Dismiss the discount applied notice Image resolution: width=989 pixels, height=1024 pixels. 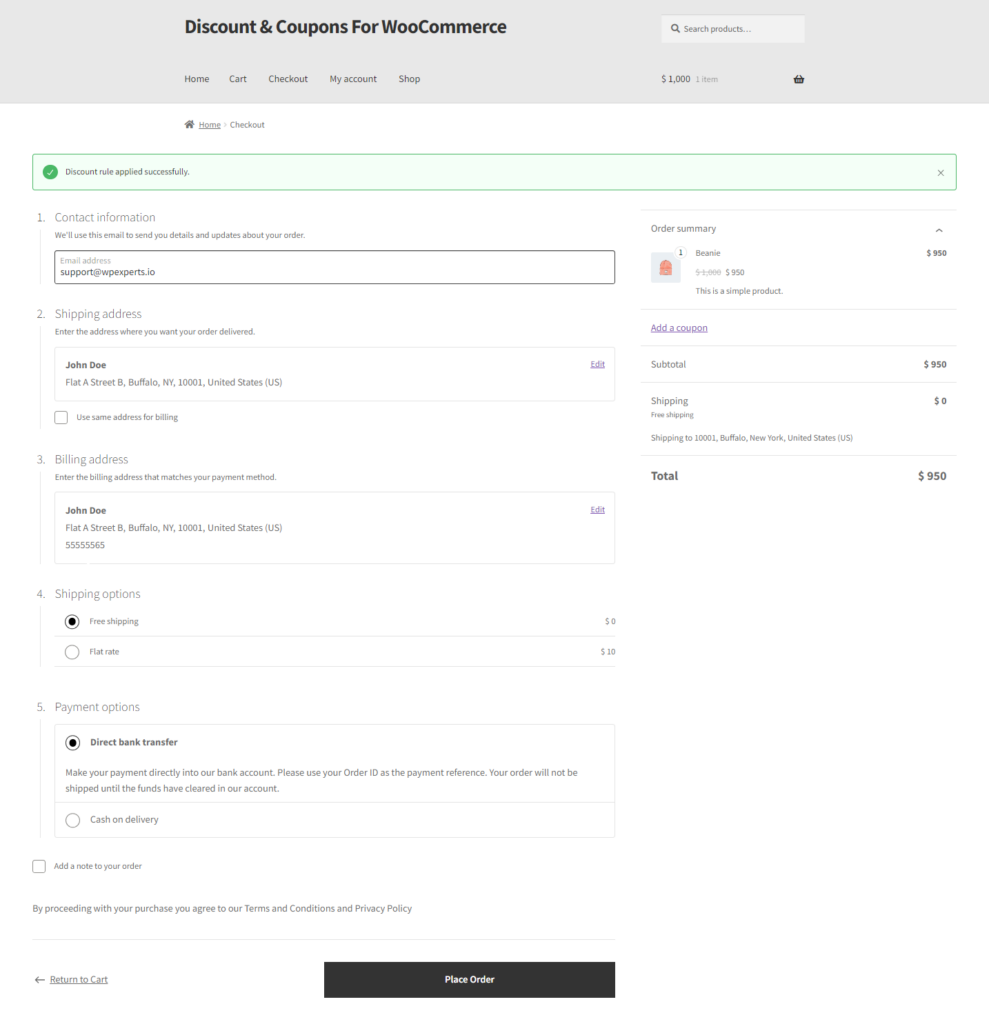(941, 172)
